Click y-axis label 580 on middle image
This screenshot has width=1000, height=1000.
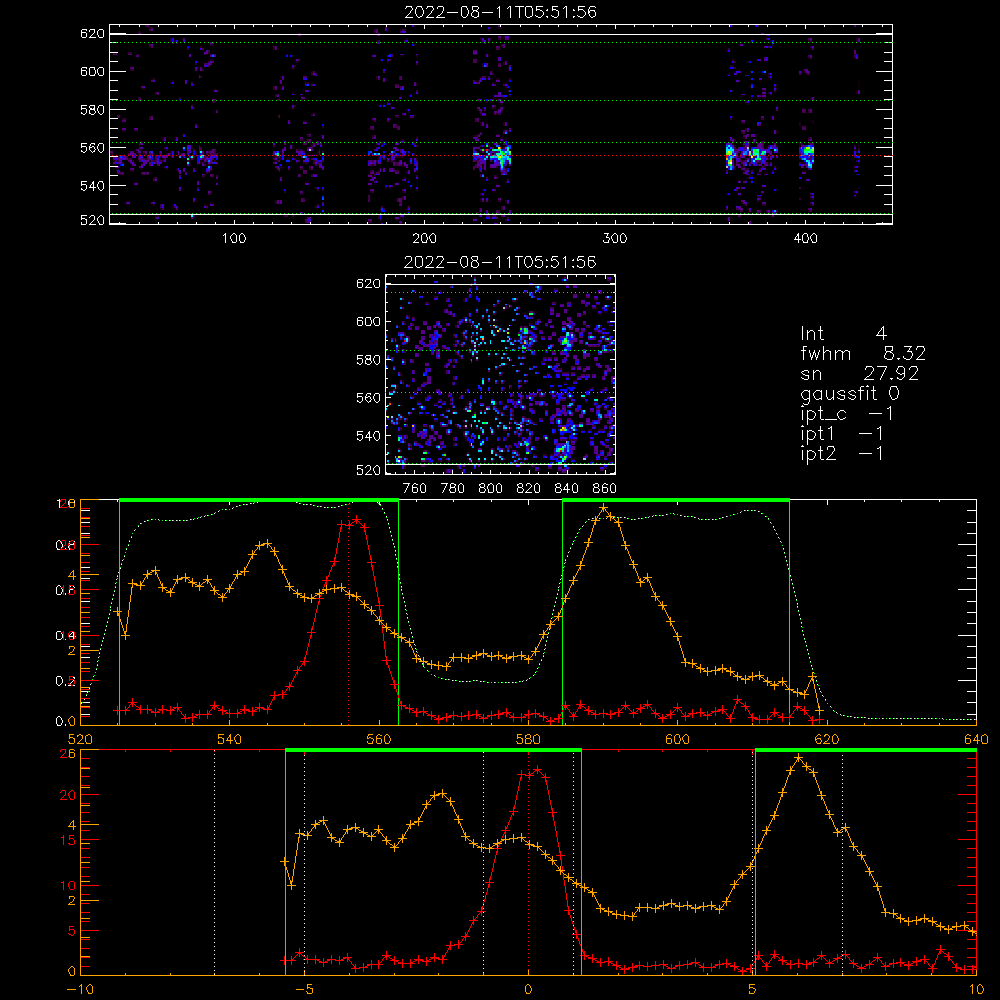click(x=368, y=360)
